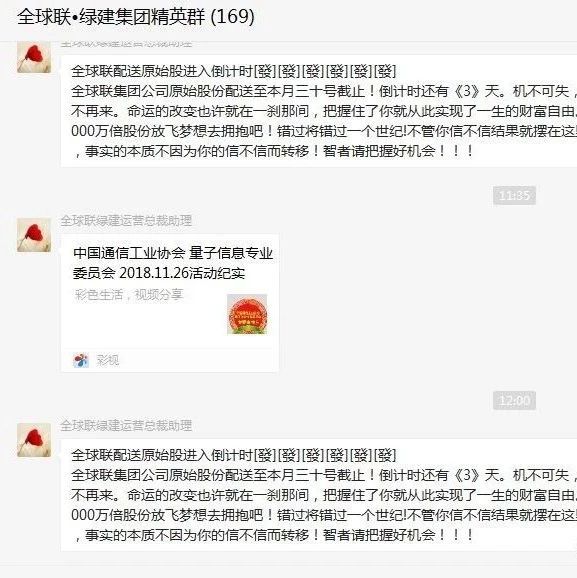Click the 12:00 timestamp label
This screenshot has width=577, height=578.
tap(514, 400)
